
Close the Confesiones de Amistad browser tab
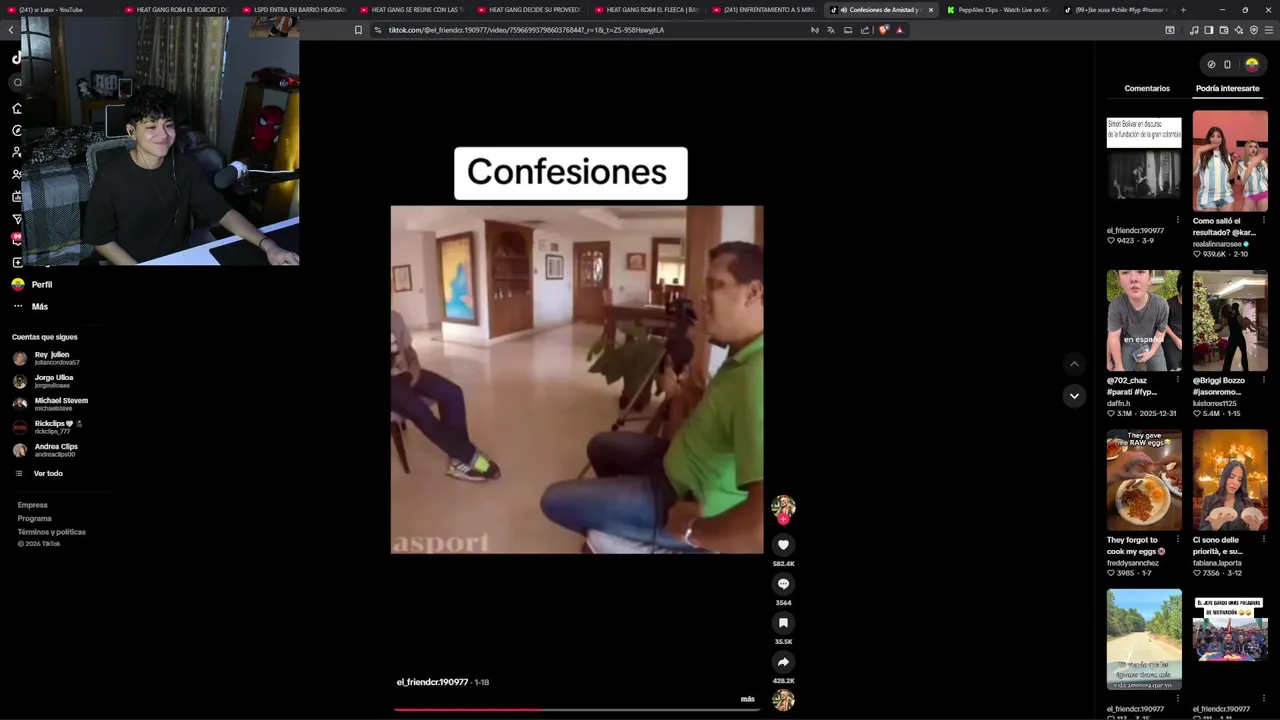[x=931, y=10]
